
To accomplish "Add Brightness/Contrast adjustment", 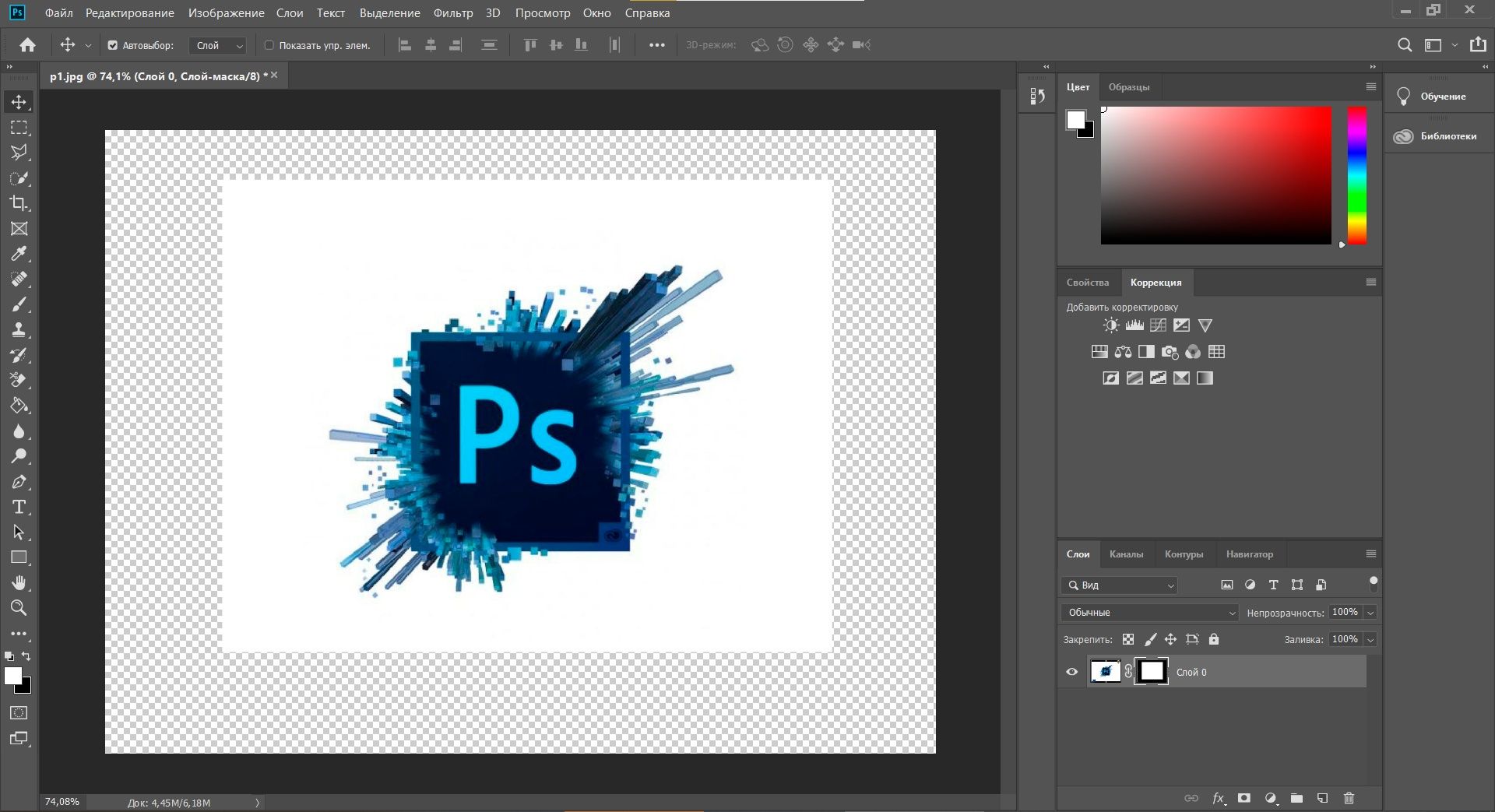I will [x=1111, y=325].
